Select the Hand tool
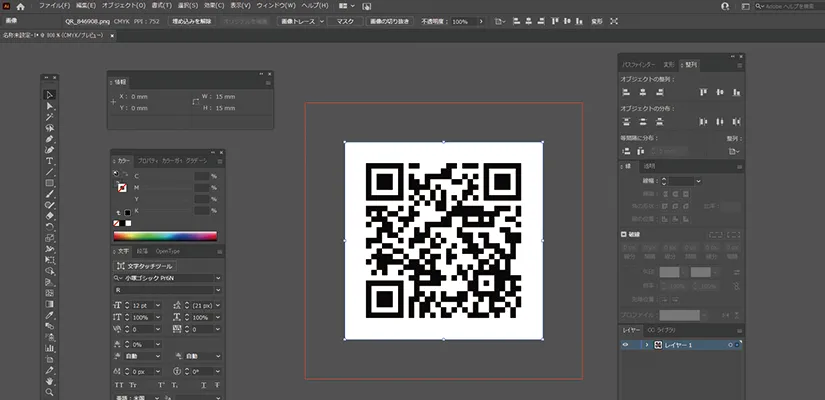This screenshot has height=400, width=825. pos(49,381)
